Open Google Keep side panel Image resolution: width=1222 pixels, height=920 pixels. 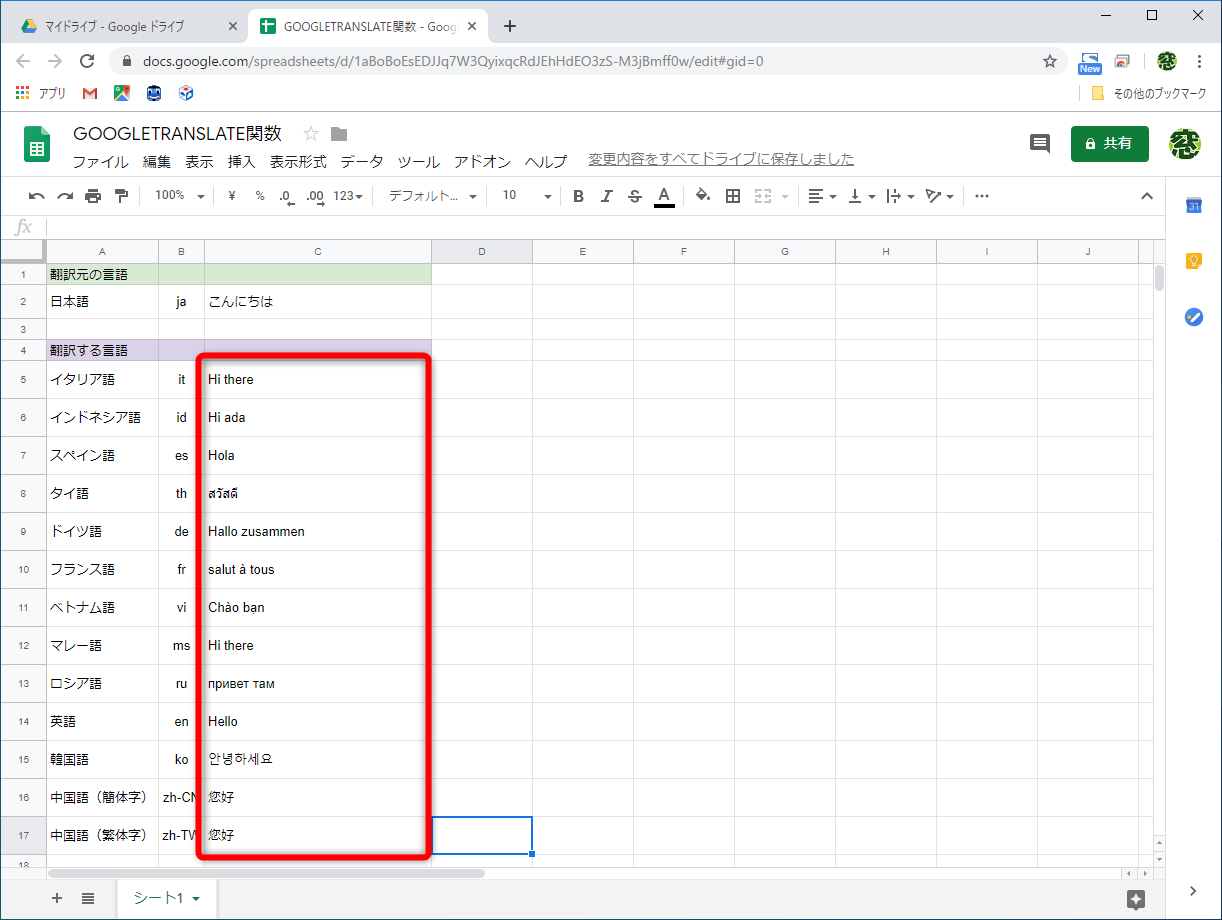tap(1194, 261)
